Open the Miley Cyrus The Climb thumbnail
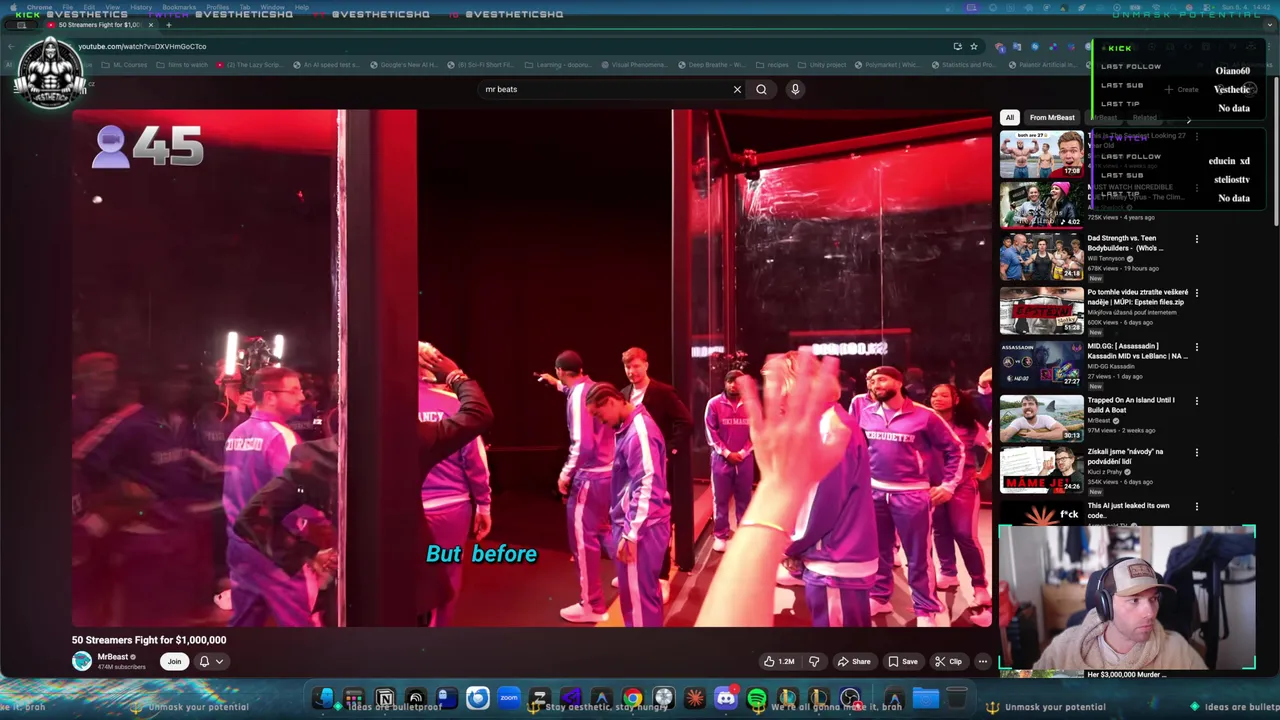 click(1041, 205)
